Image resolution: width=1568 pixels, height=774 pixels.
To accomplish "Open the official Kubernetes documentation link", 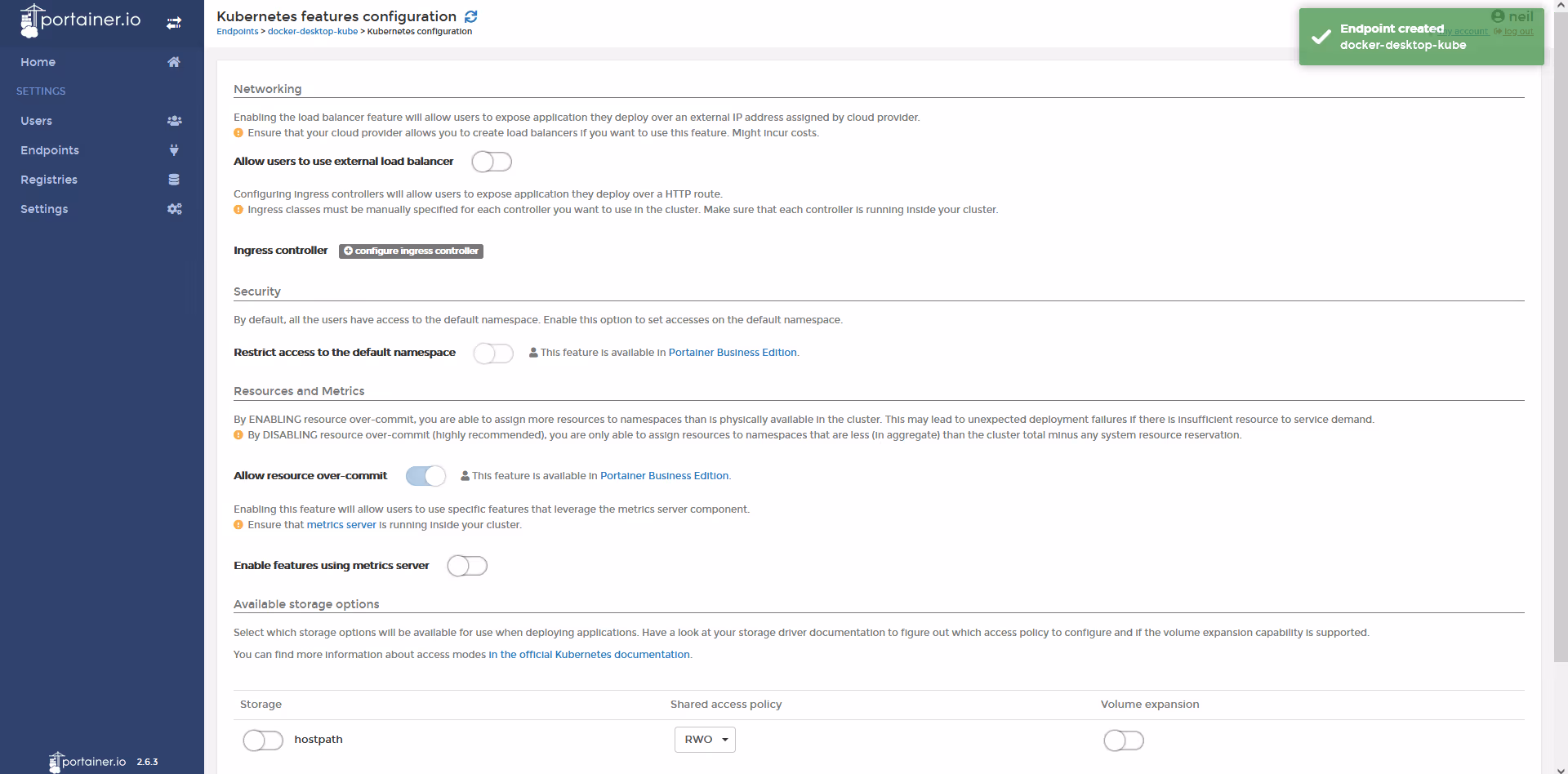I will tap(589, 655).
